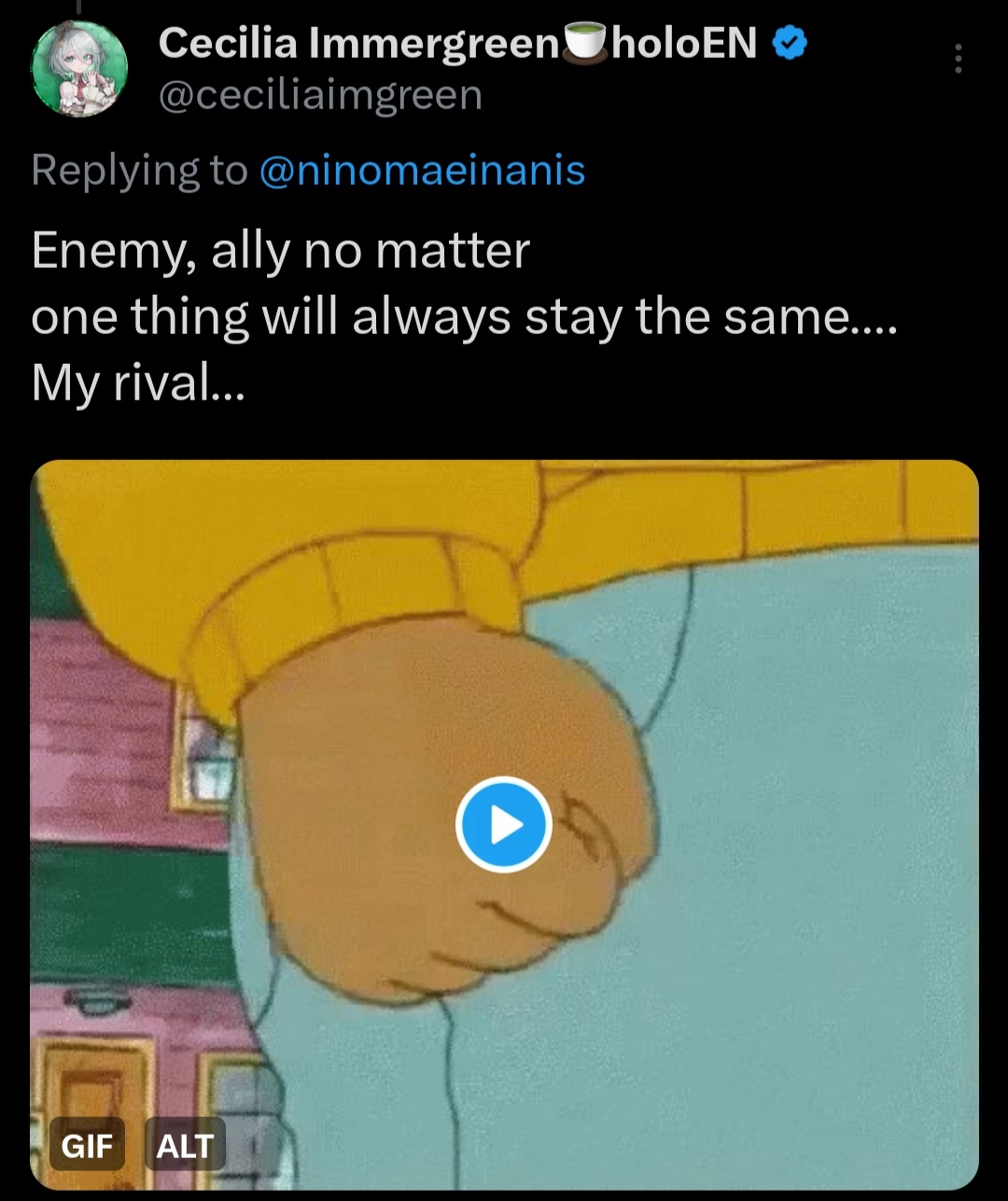This screenshot has height=1201, width=1008.
Task: Open Cecilia Immergreen's profile avatar
Action: pyautogui.click(x=78, y=69)
